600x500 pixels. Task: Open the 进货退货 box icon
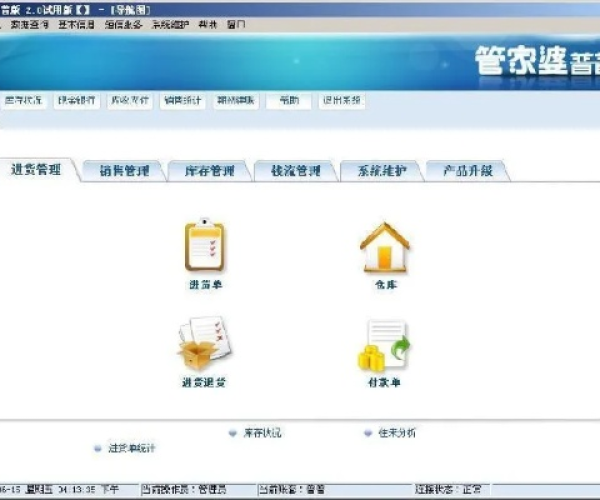pos(205,343)
